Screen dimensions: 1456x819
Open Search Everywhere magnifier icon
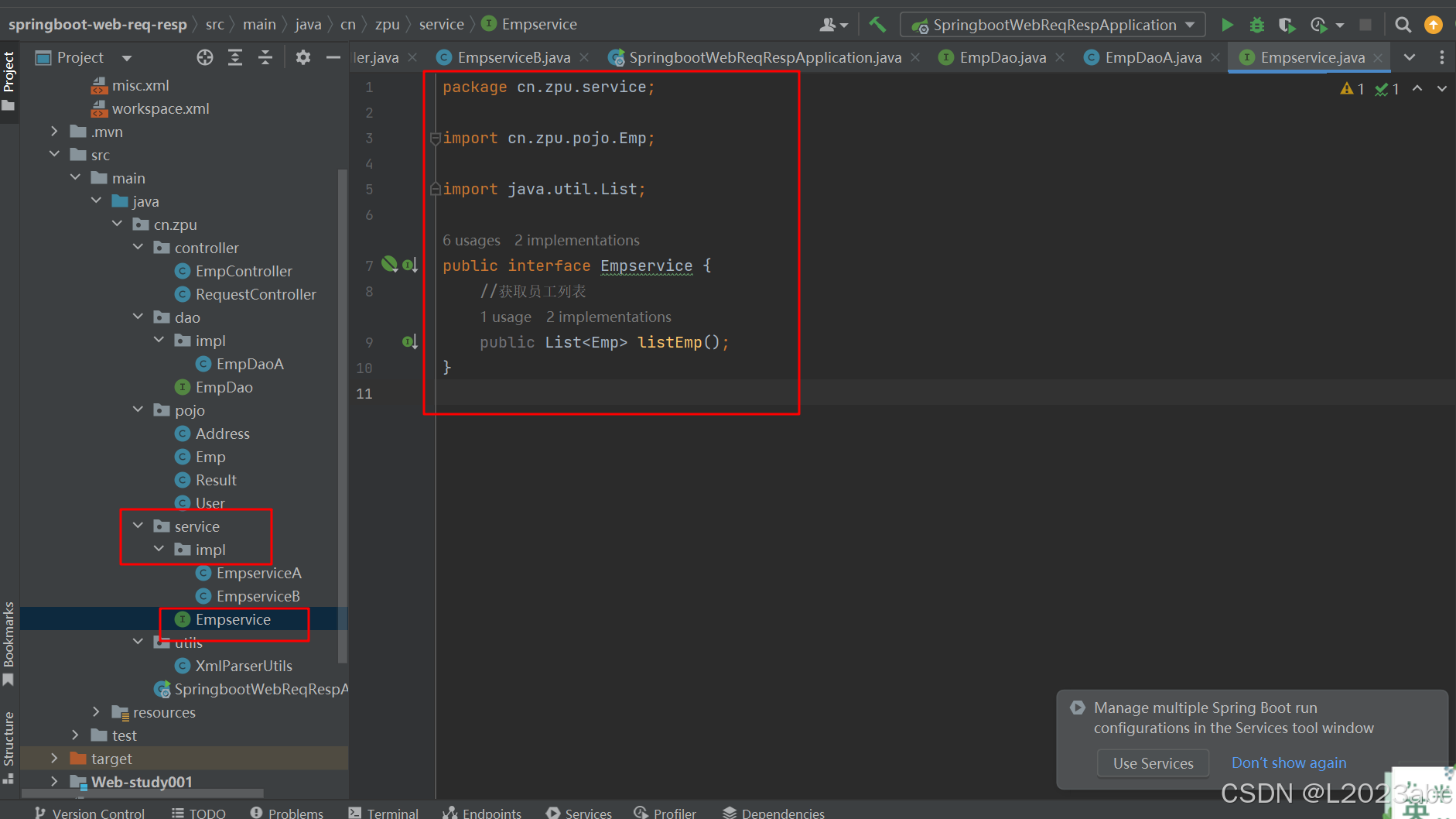pos(1403,25)
